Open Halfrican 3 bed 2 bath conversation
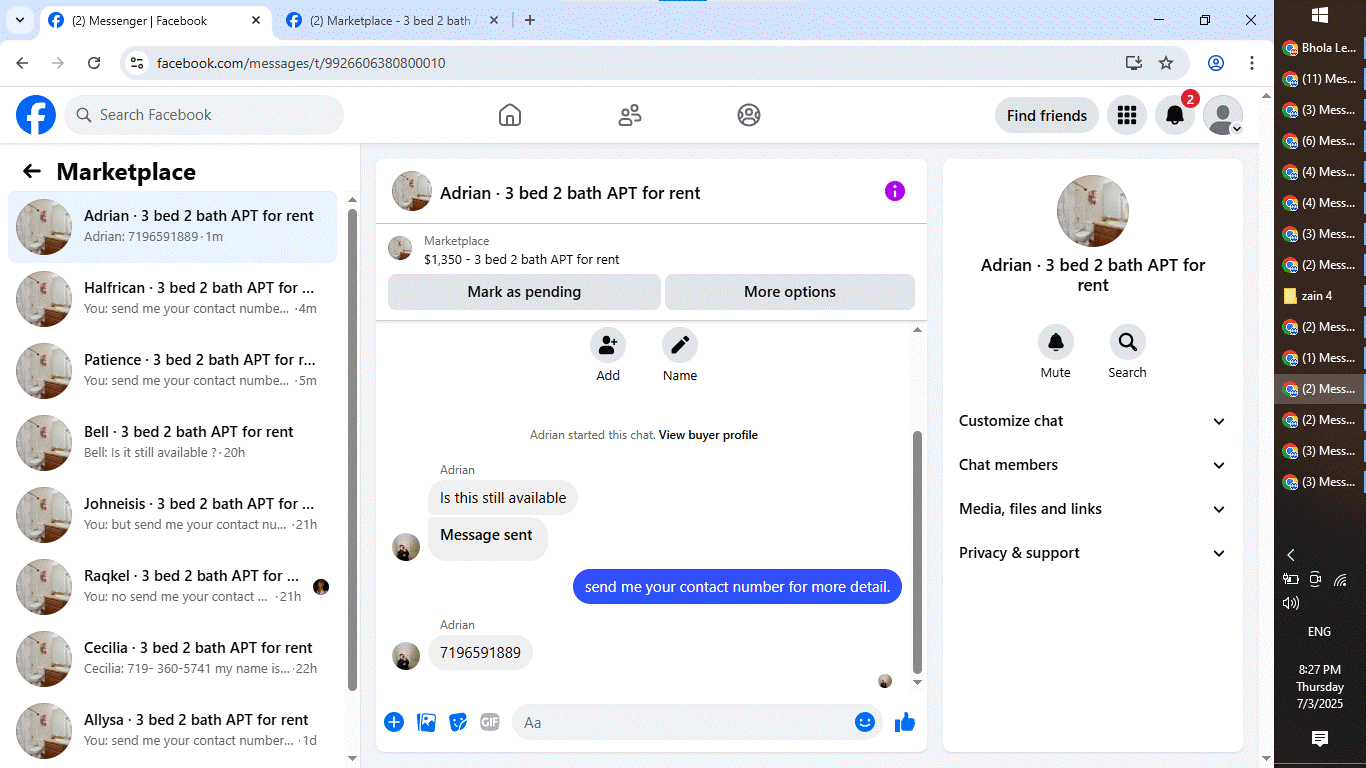 [172, 298]
